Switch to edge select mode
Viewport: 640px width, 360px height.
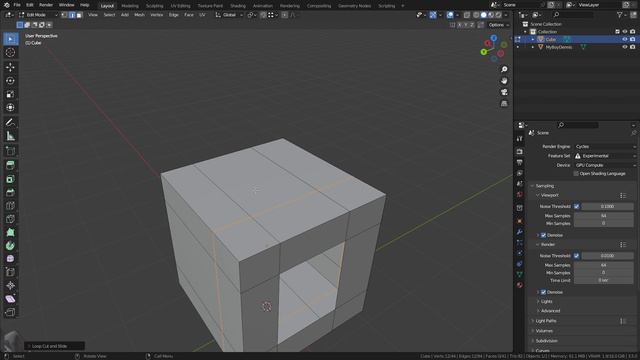click(72, 15)
